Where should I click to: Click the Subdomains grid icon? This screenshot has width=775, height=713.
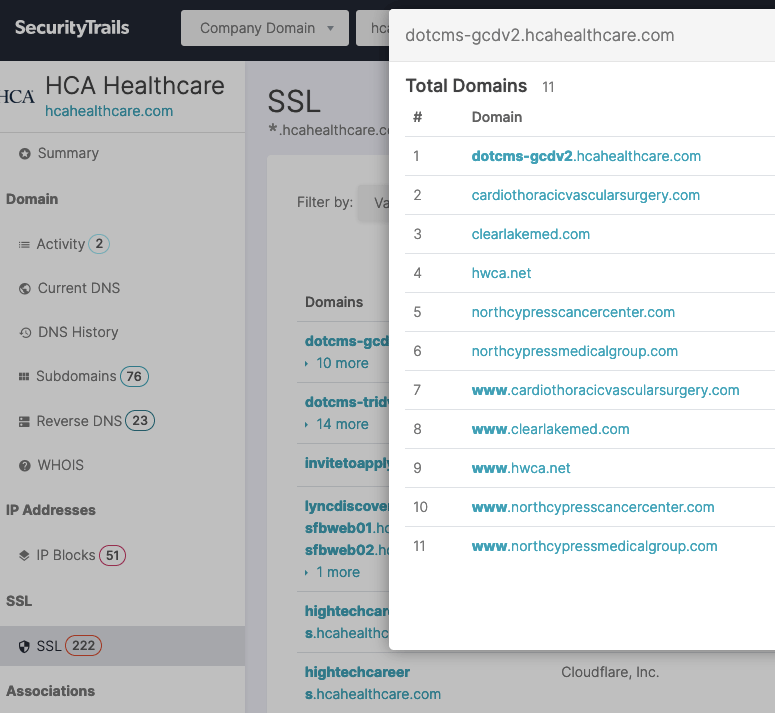click(24, 377)
